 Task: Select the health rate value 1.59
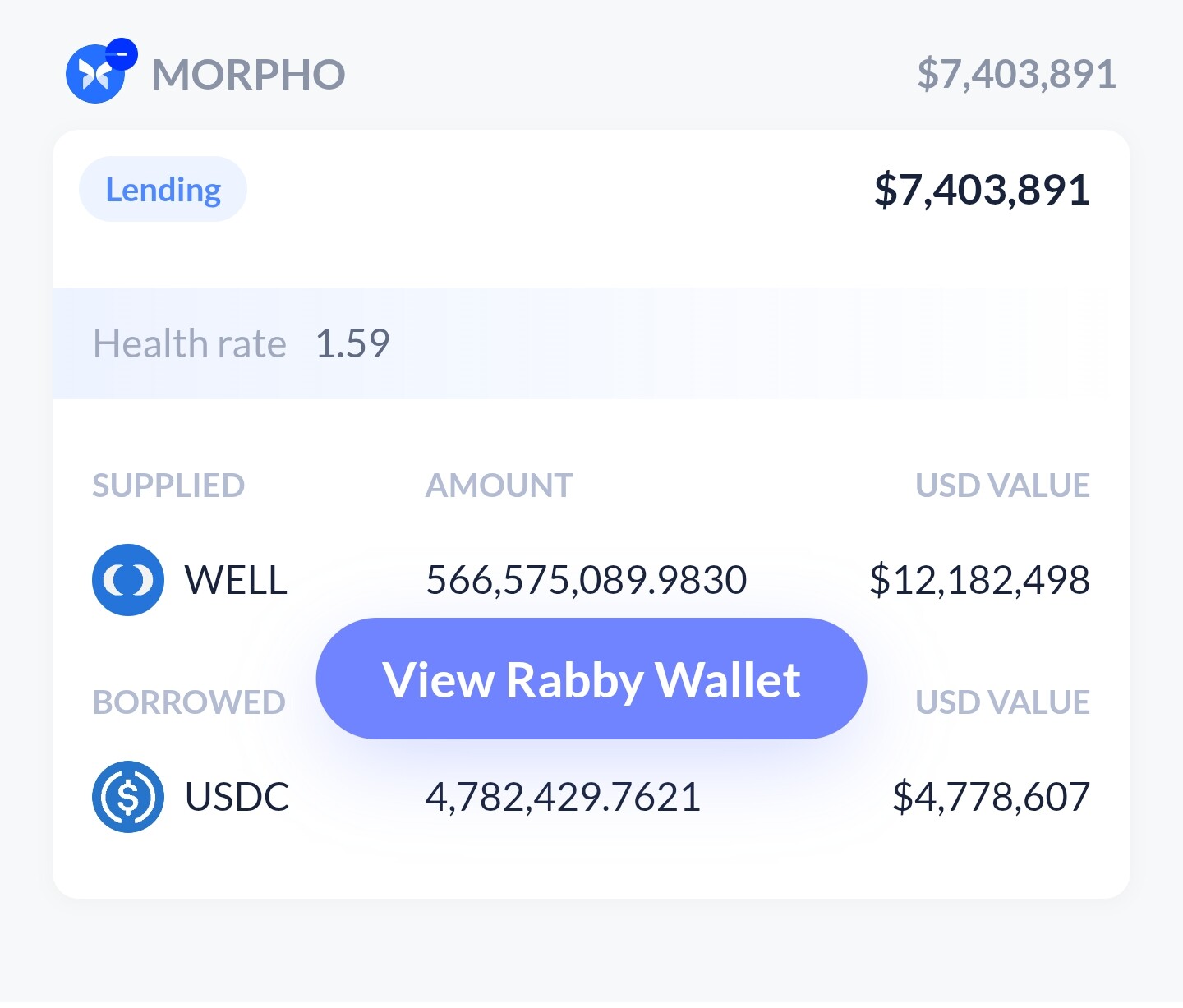pyautogui.click(x=352, y=343)
